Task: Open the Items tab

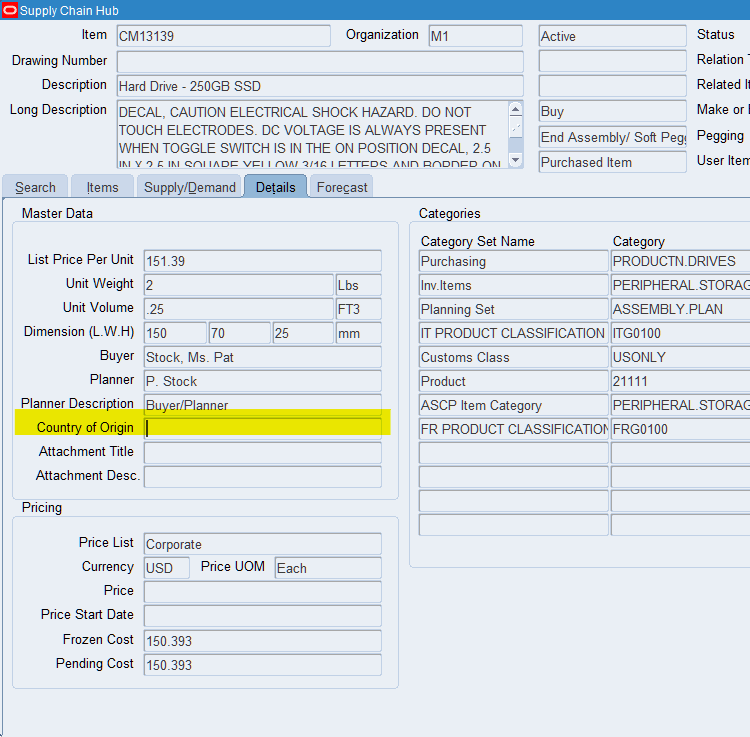Action: coord(102,187)
